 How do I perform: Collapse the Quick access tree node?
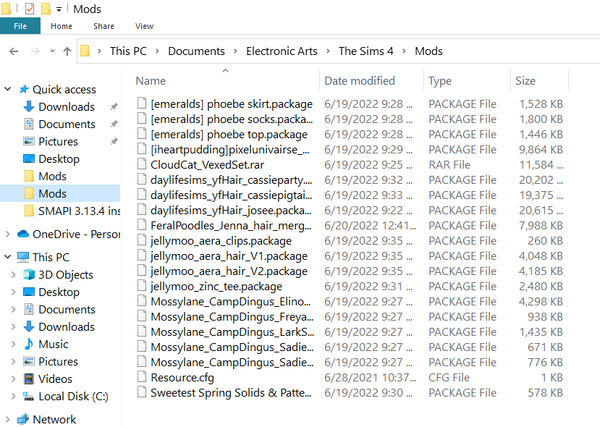[7, 89]
